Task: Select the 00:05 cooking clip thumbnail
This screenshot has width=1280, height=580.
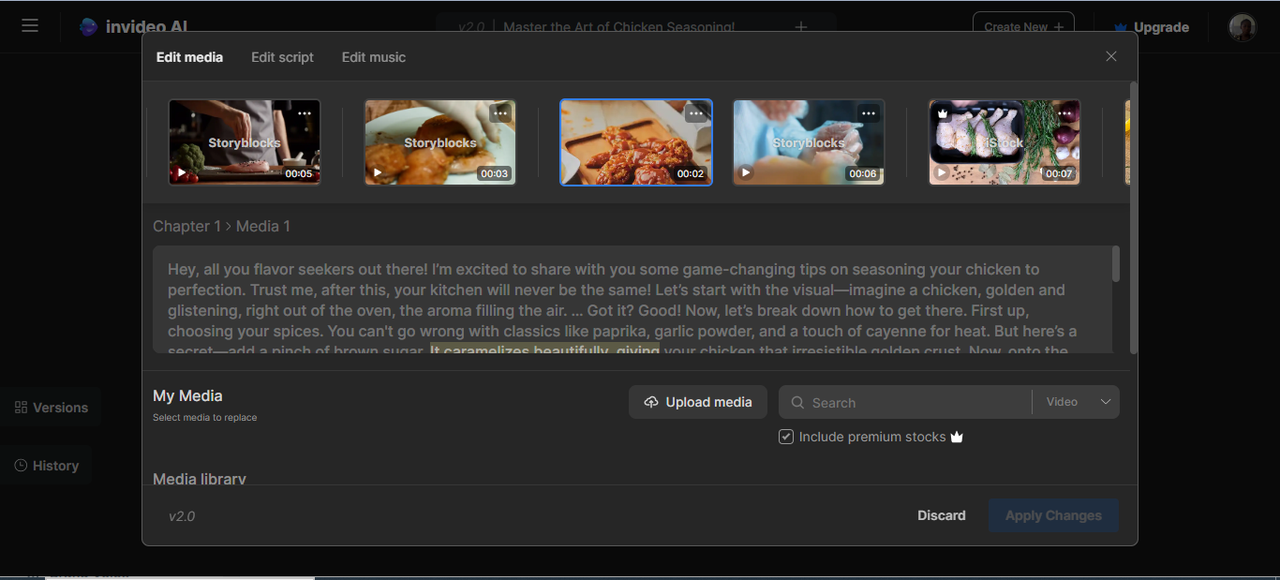Action: pos(244,142)
